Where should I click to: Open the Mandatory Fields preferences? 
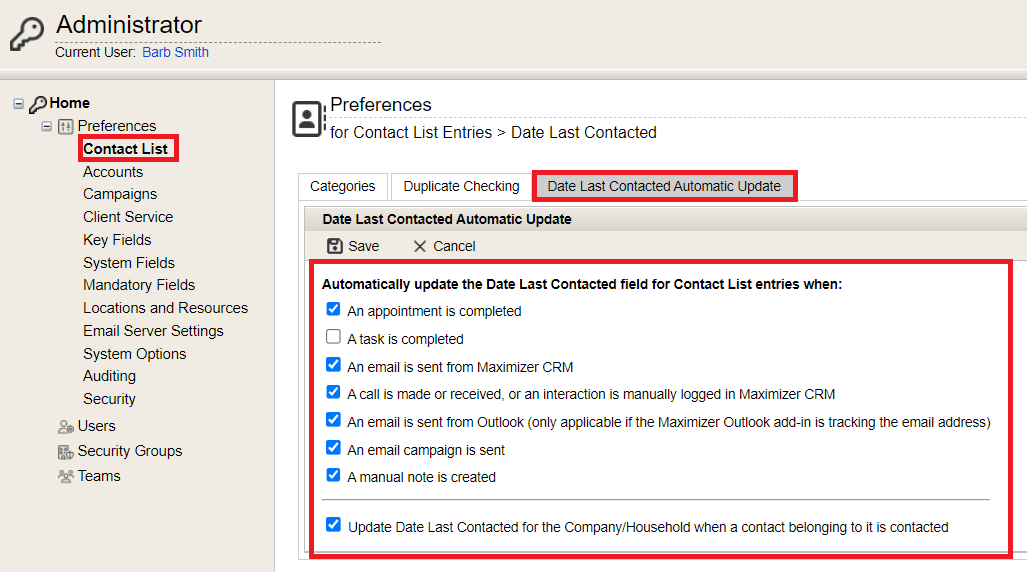139,285
